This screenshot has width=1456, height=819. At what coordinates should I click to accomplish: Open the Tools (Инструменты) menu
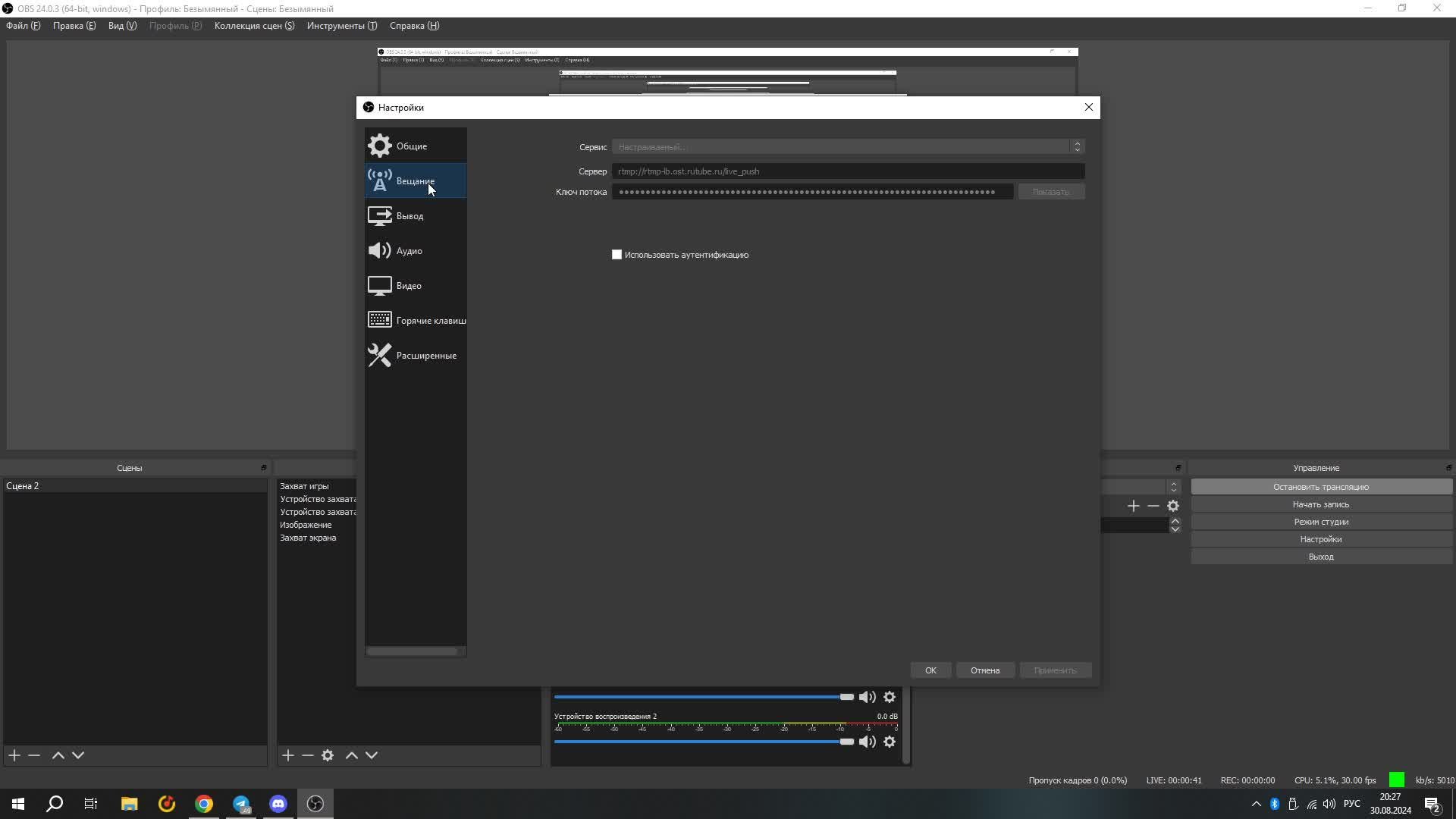(341, 26)
